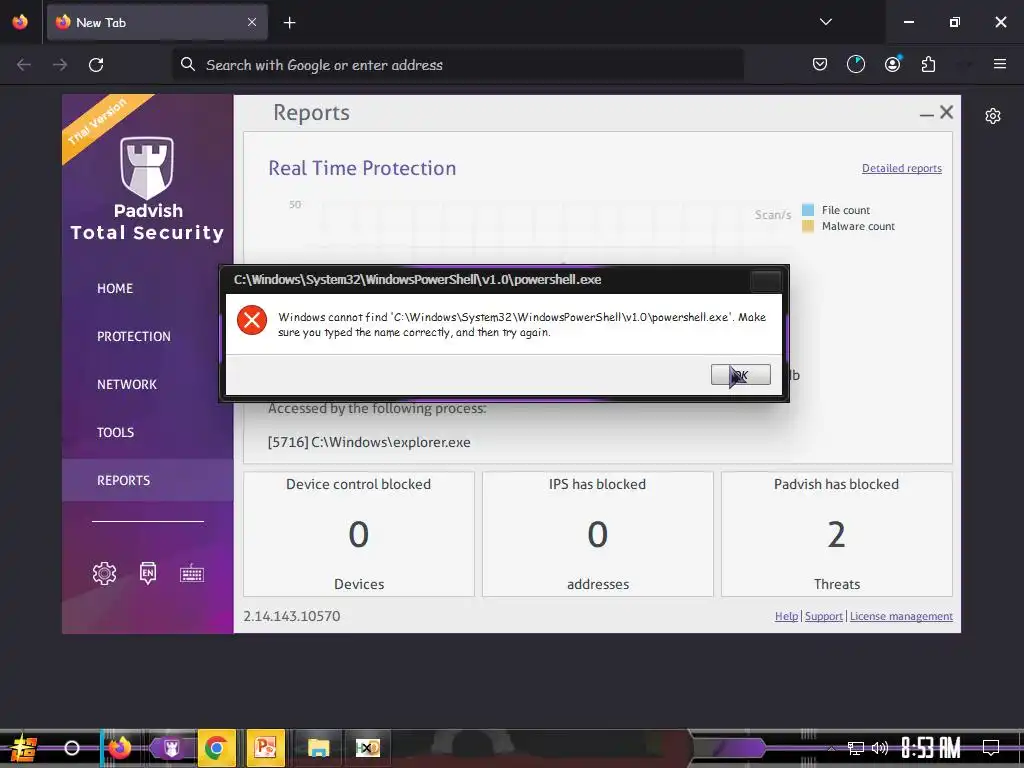Open License management link
1024x768 pixels.
(x=901, y=616)
